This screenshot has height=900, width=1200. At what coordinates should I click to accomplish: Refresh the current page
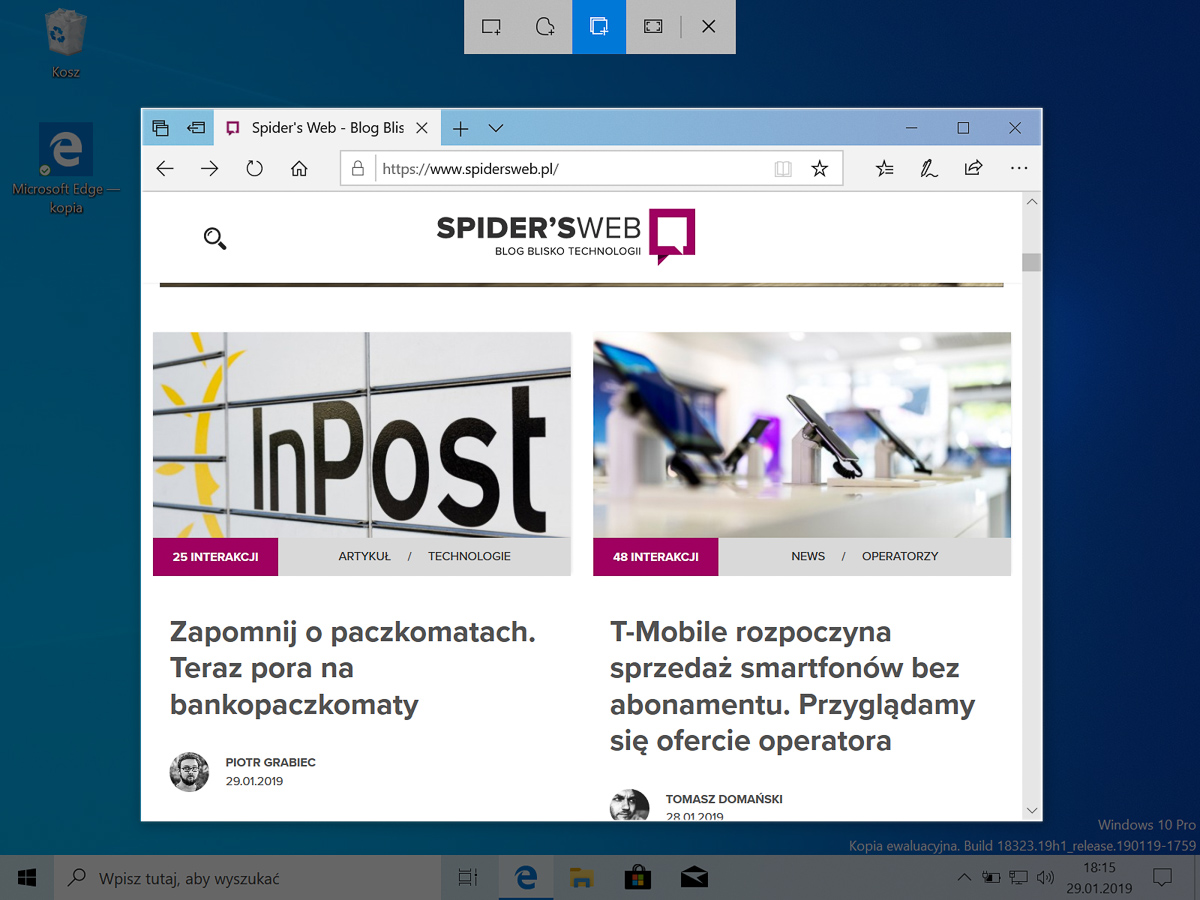pos(254,169)
